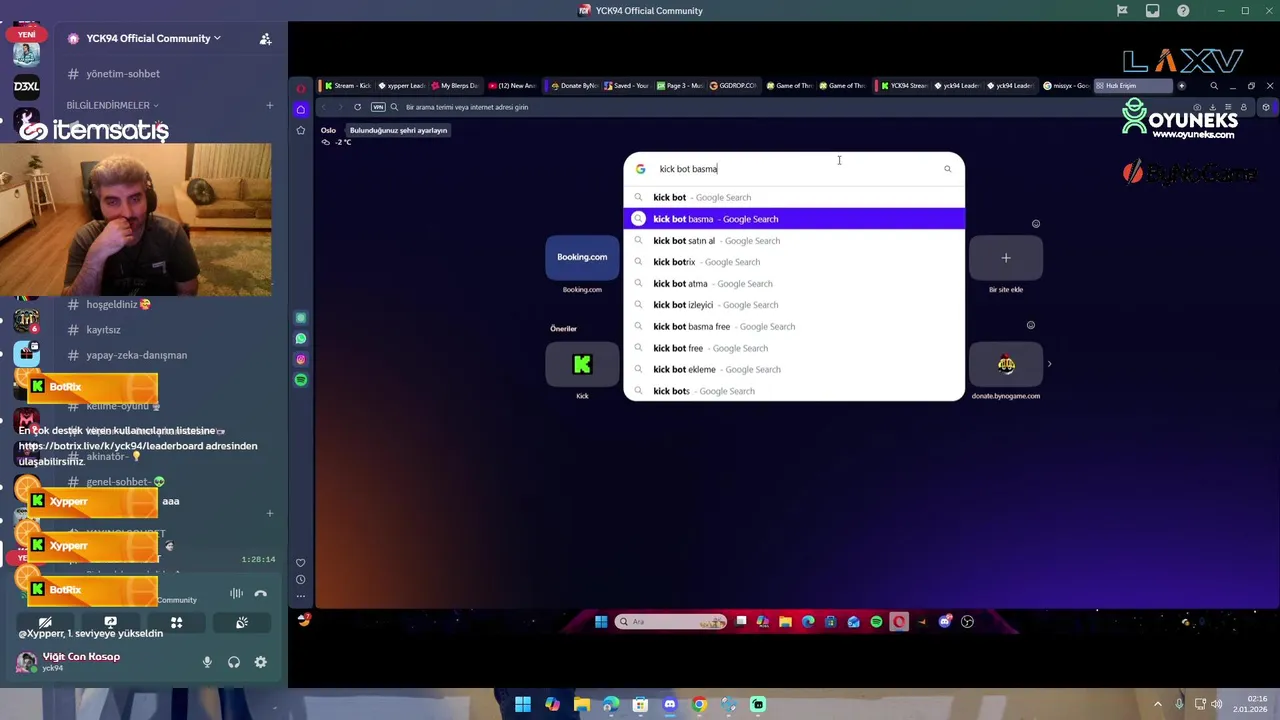Screen dimensions: 1280x720
Task: Open Instagram in Opera sidebar
Action: pyautogui.click(x=300, y=359)
